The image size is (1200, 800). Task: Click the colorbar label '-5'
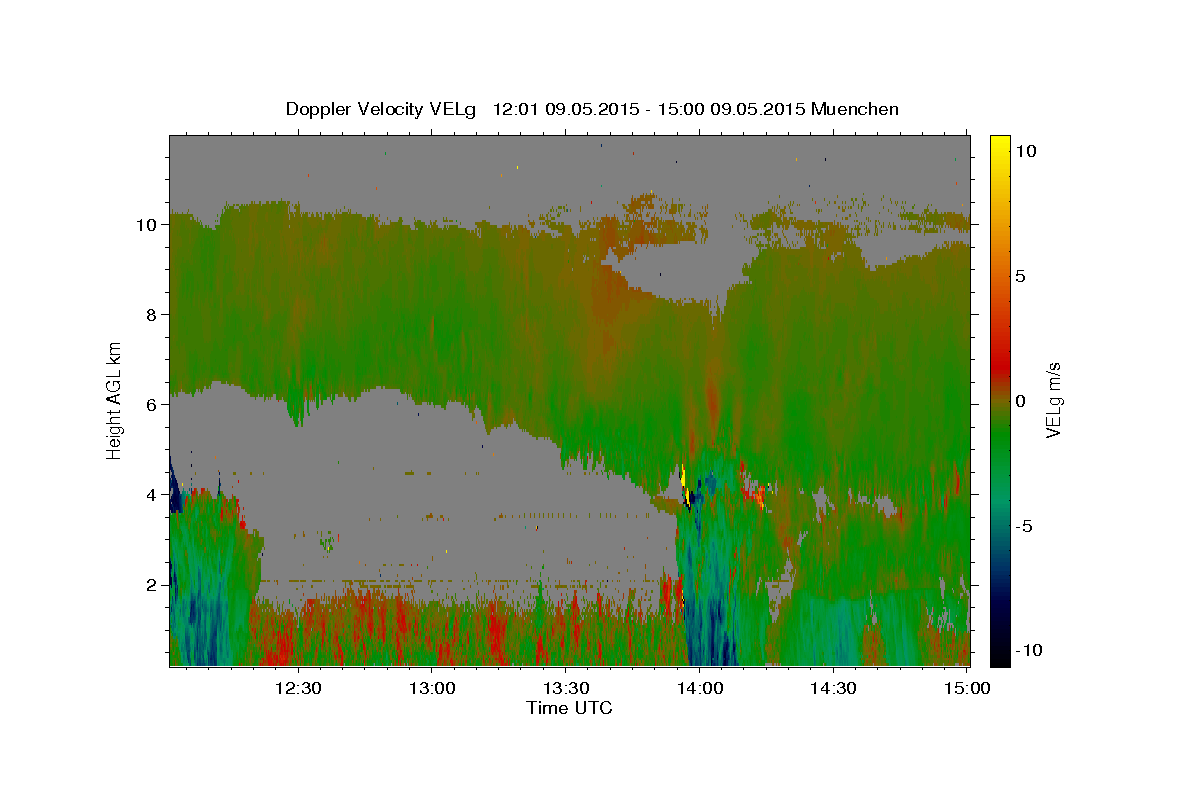pyautogui.click(x=1023, y=525)
